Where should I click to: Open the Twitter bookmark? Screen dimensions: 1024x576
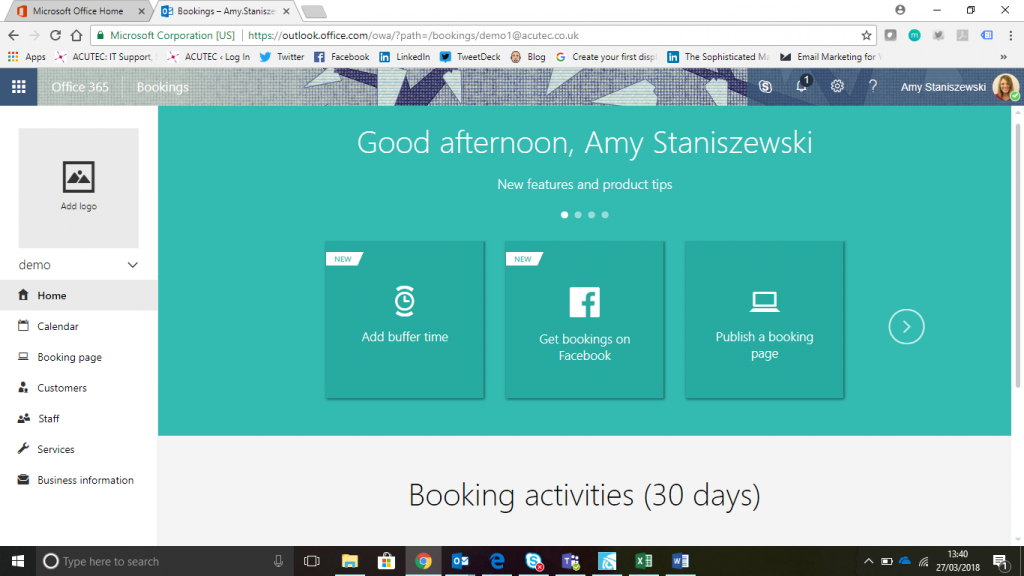(x=282, y=57)
